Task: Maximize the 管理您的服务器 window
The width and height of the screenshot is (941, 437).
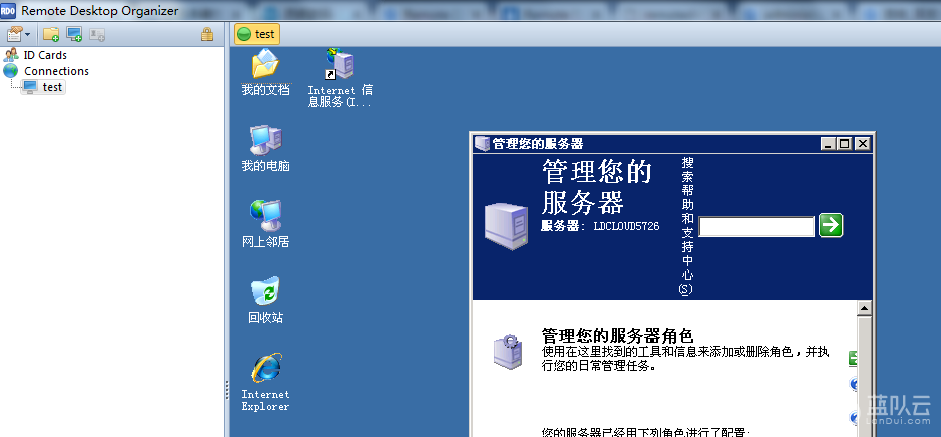Action: [x=845, y=144]
